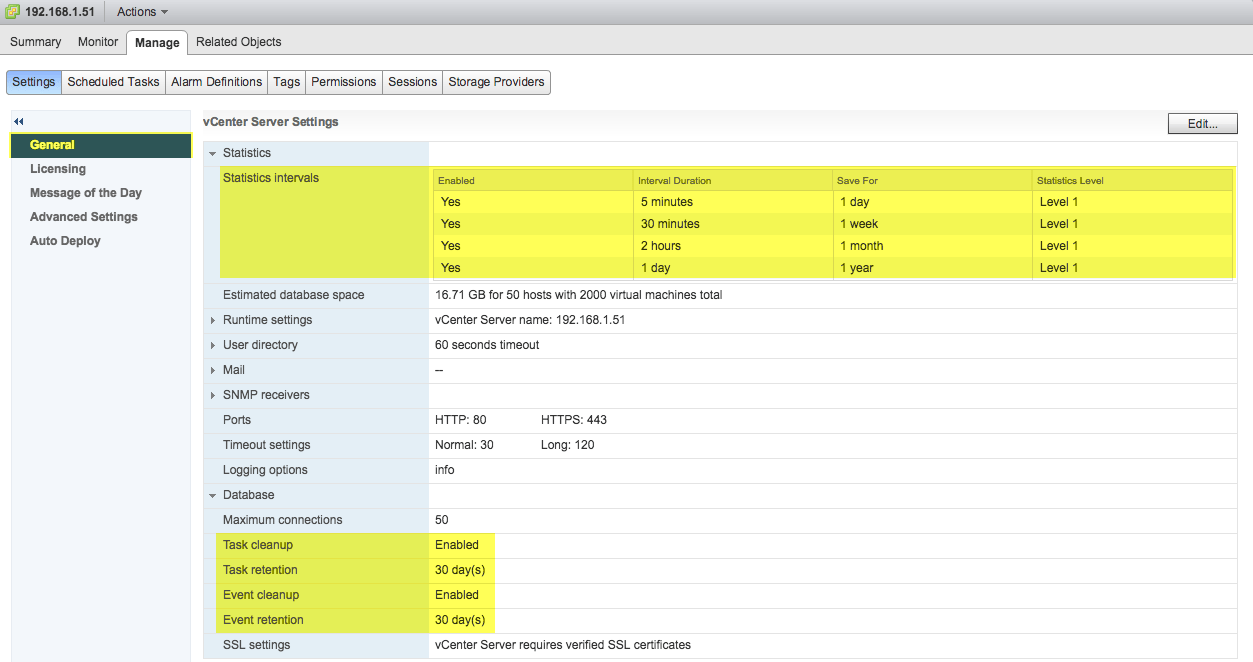1253x662 pixels.
Task: Open Message of the Day settings
Action: coord(84,192)
